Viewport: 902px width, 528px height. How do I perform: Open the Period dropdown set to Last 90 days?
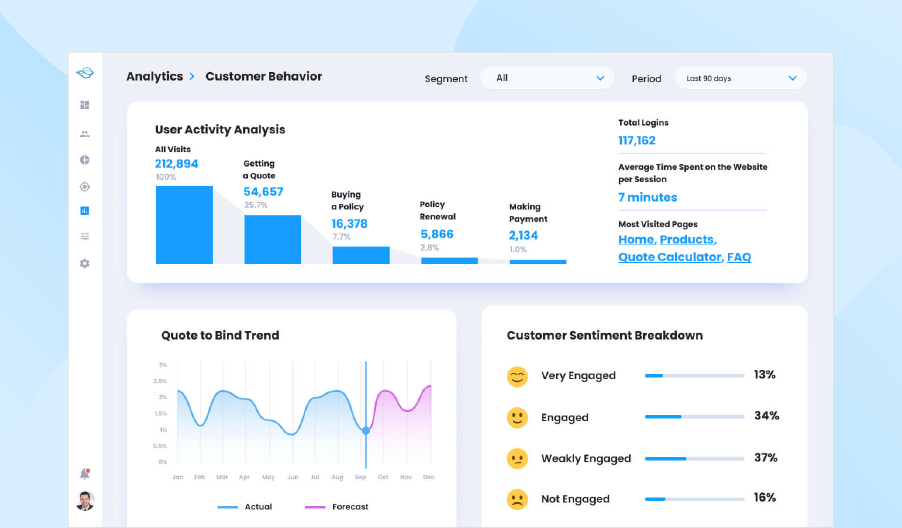tap(740, 78)
